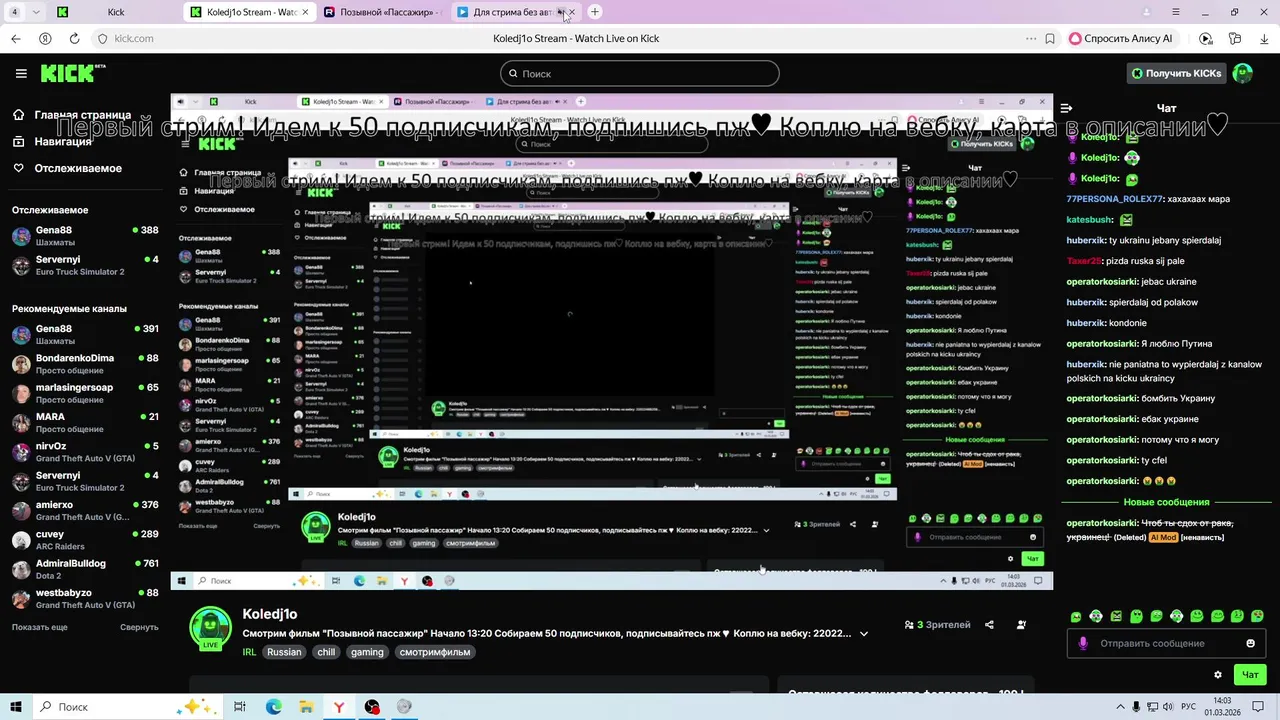This screenshot has height=720, width=1280.
Task: Open nirvOz recommended channel
Action: click(85, 452)
